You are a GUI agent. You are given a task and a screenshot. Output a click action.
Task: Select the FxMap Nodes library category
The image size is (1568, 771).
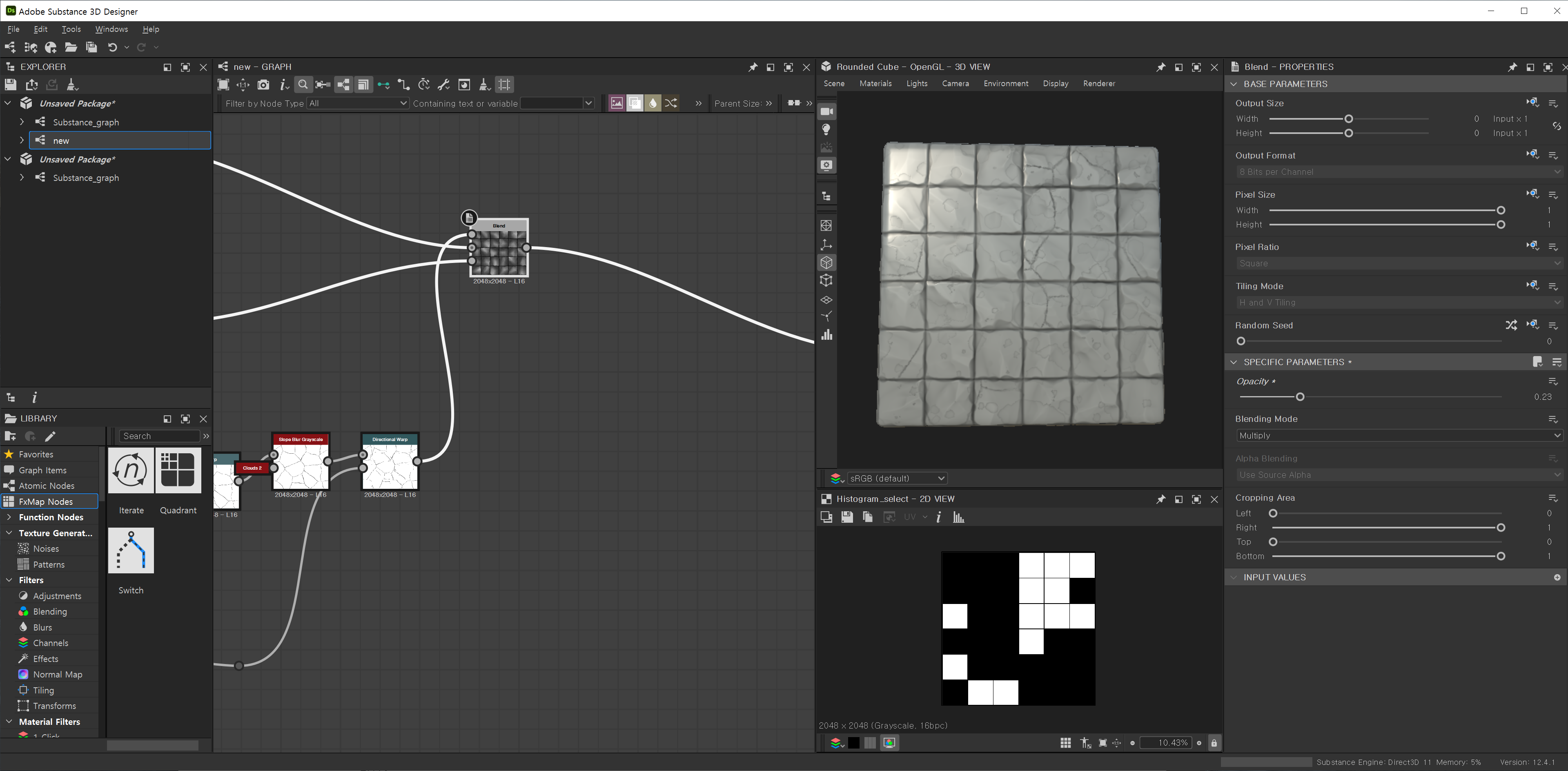(x=46, y=501)
